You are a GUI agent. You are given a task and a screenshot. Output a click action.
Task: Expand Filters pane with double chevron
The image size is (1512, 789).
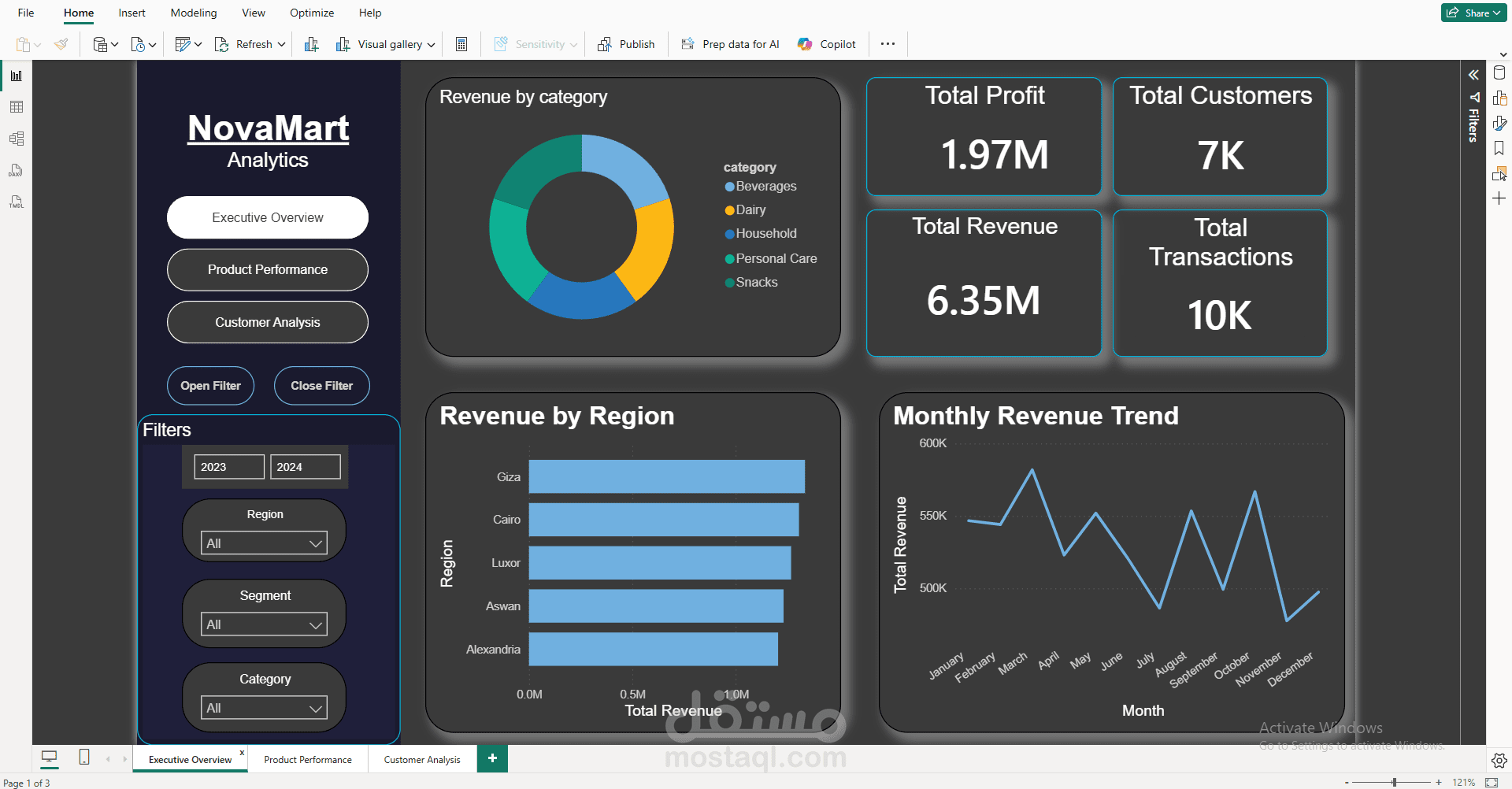click(1473, 75)
